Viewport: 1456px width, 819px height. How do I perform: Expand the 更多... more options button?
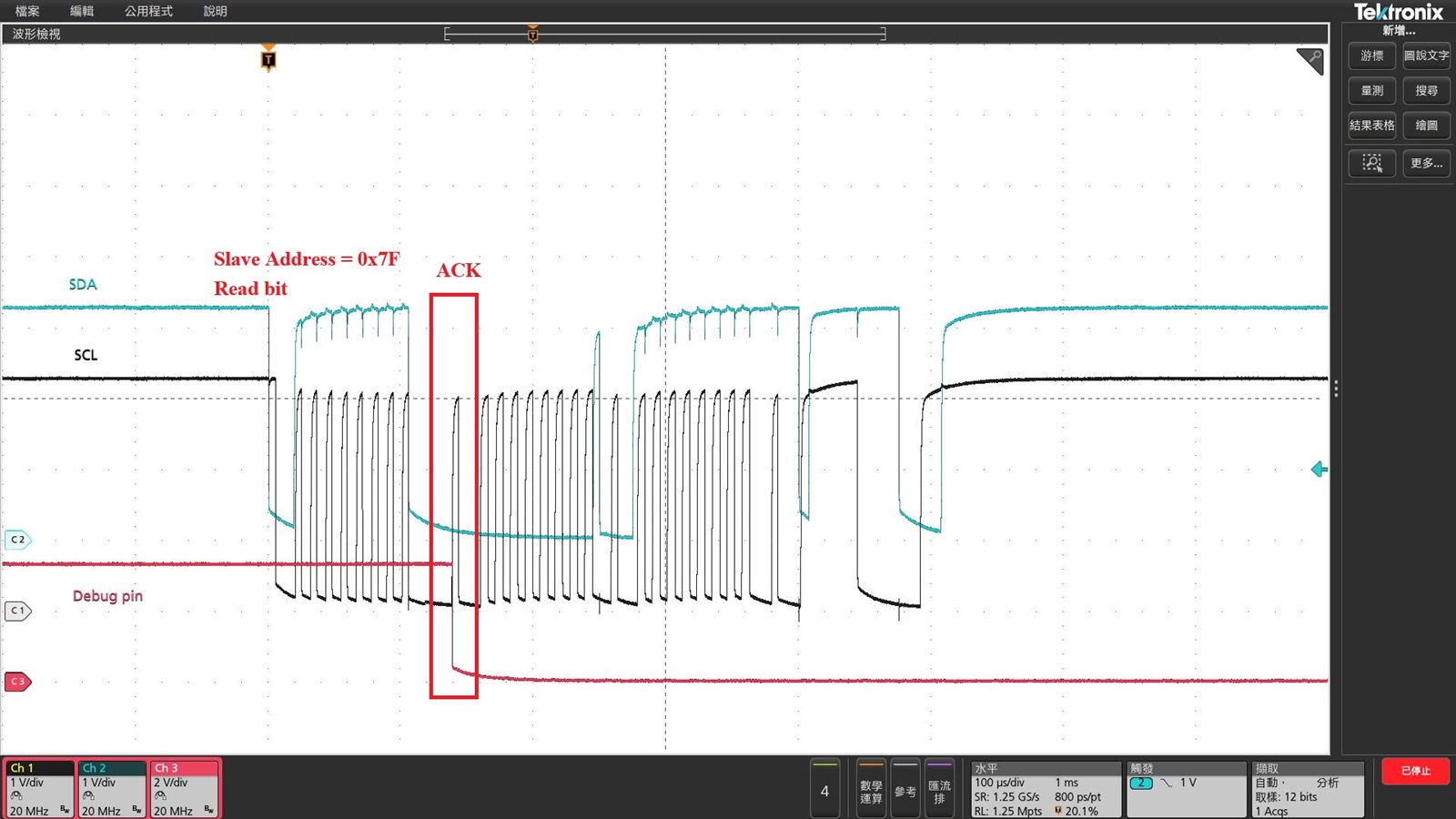(1426, 163)
